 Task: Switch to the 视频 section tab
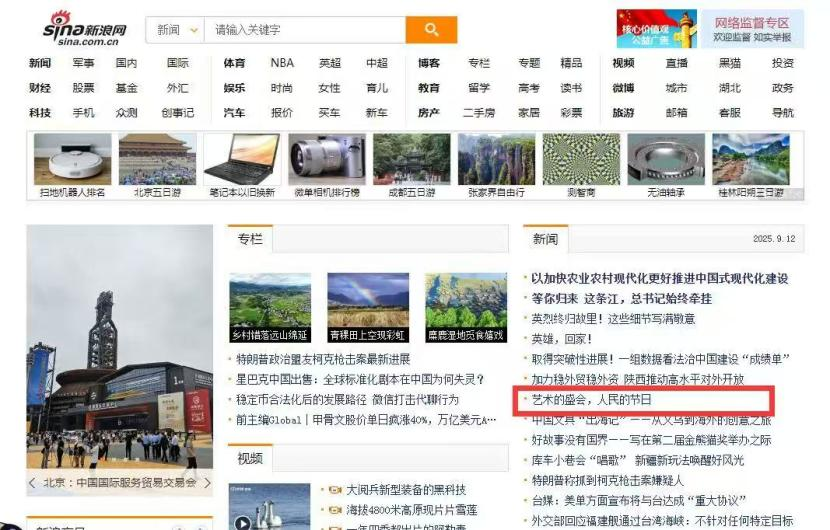click(x=250, y=458)
